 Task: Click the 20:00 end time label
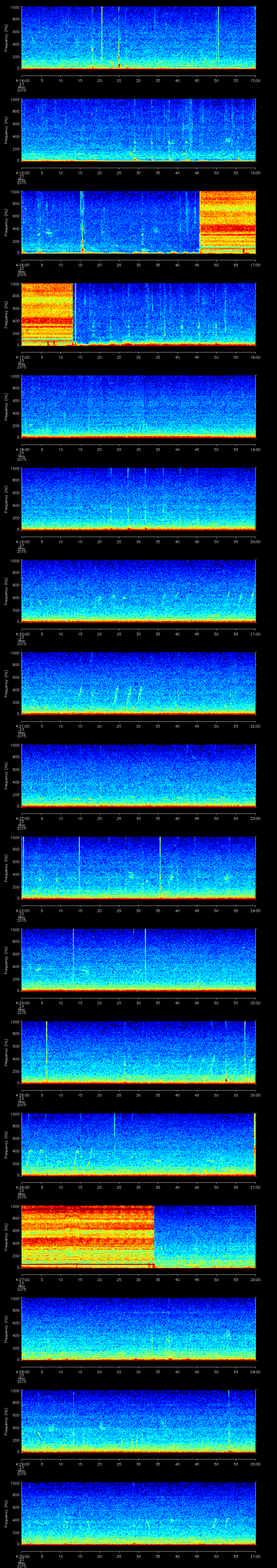click(x=256, y=542)
